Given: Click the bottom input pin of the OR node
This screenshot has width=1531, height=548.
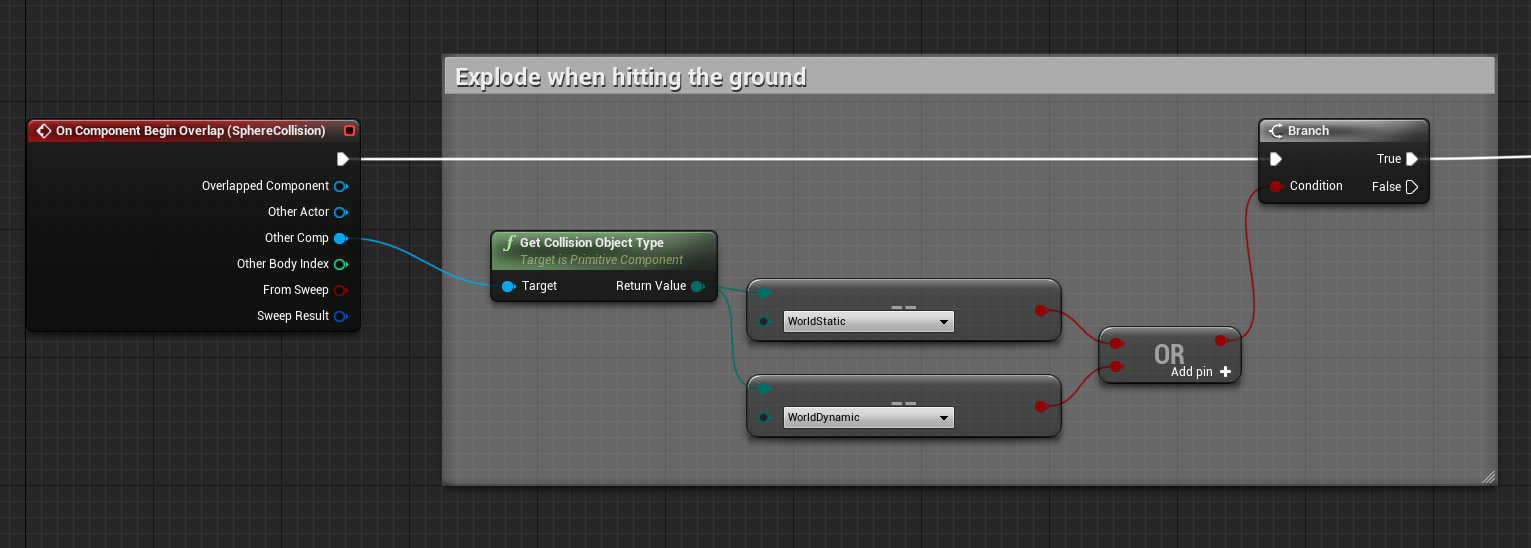Looking at the screenshot, I should tap(1116, 367).
